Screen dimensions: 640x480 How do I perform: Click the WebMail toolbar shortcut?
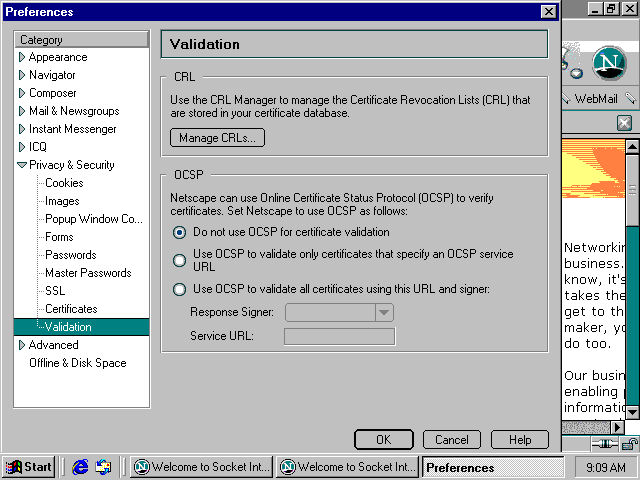coord(596,98)
